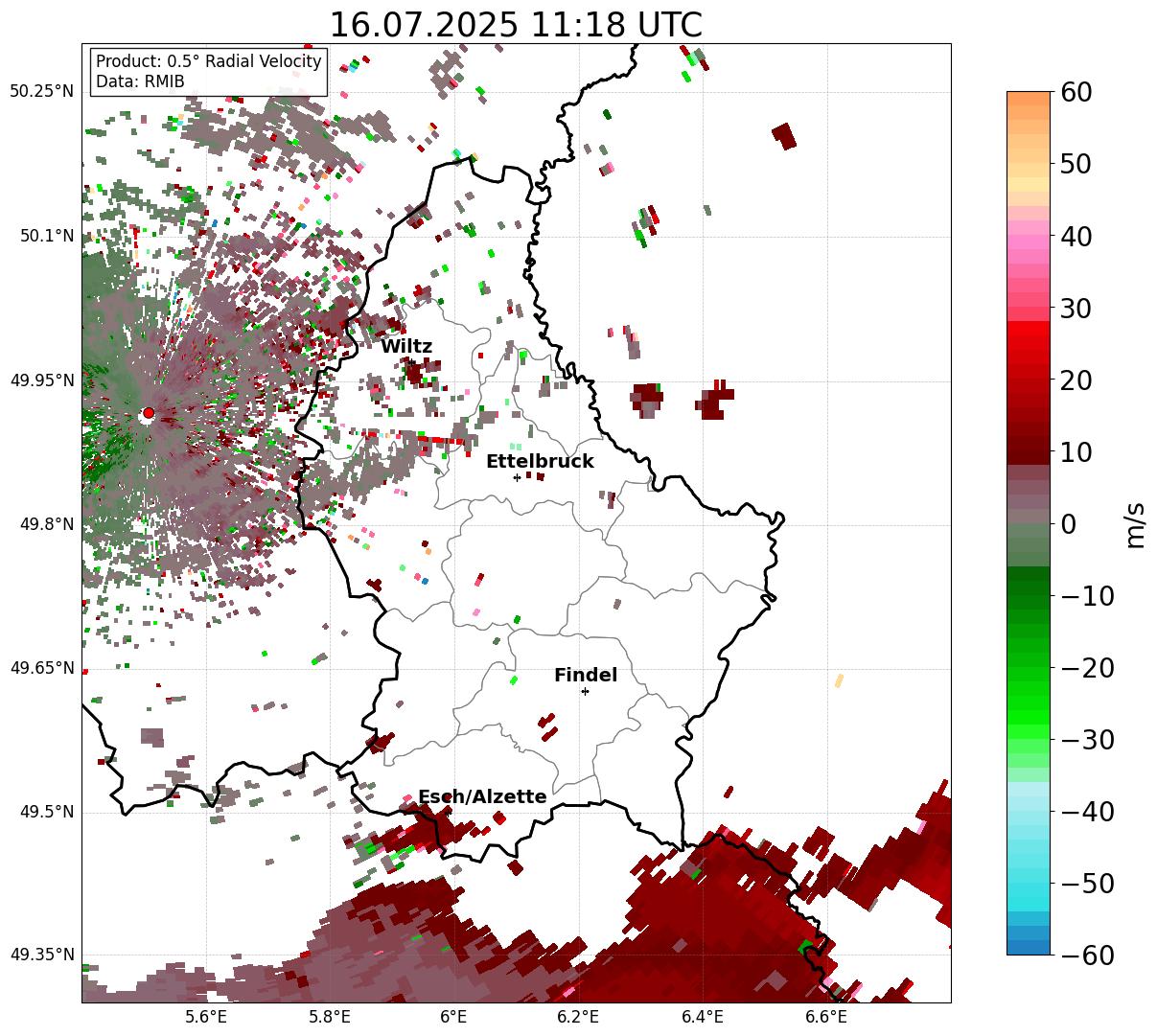Click the 5.8°E longitude label
The height and width of the screenshot is (1036, 1157).
[330, 1017]
